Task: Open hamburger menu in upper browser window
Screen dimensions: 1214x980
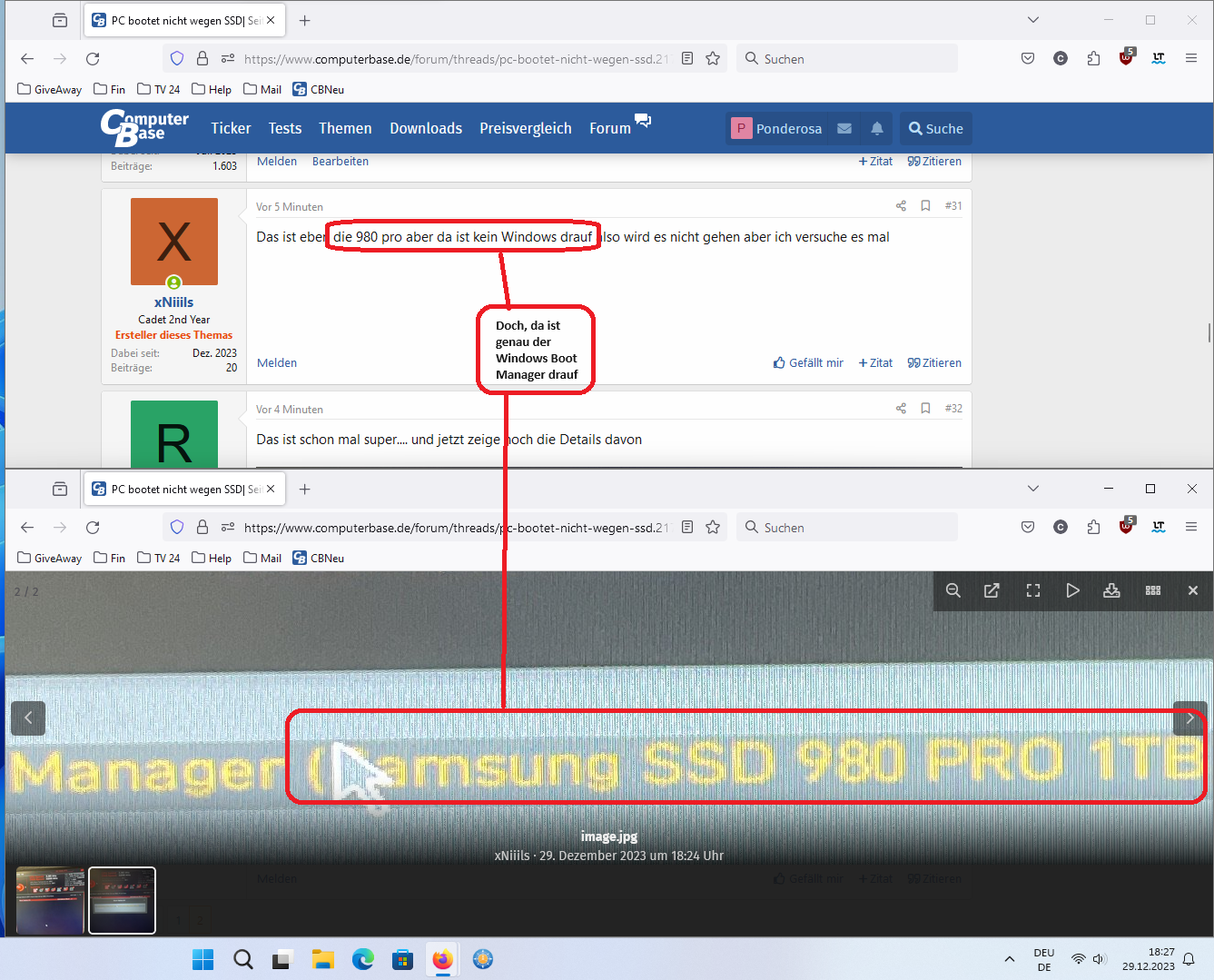Action: (1191, 59)
